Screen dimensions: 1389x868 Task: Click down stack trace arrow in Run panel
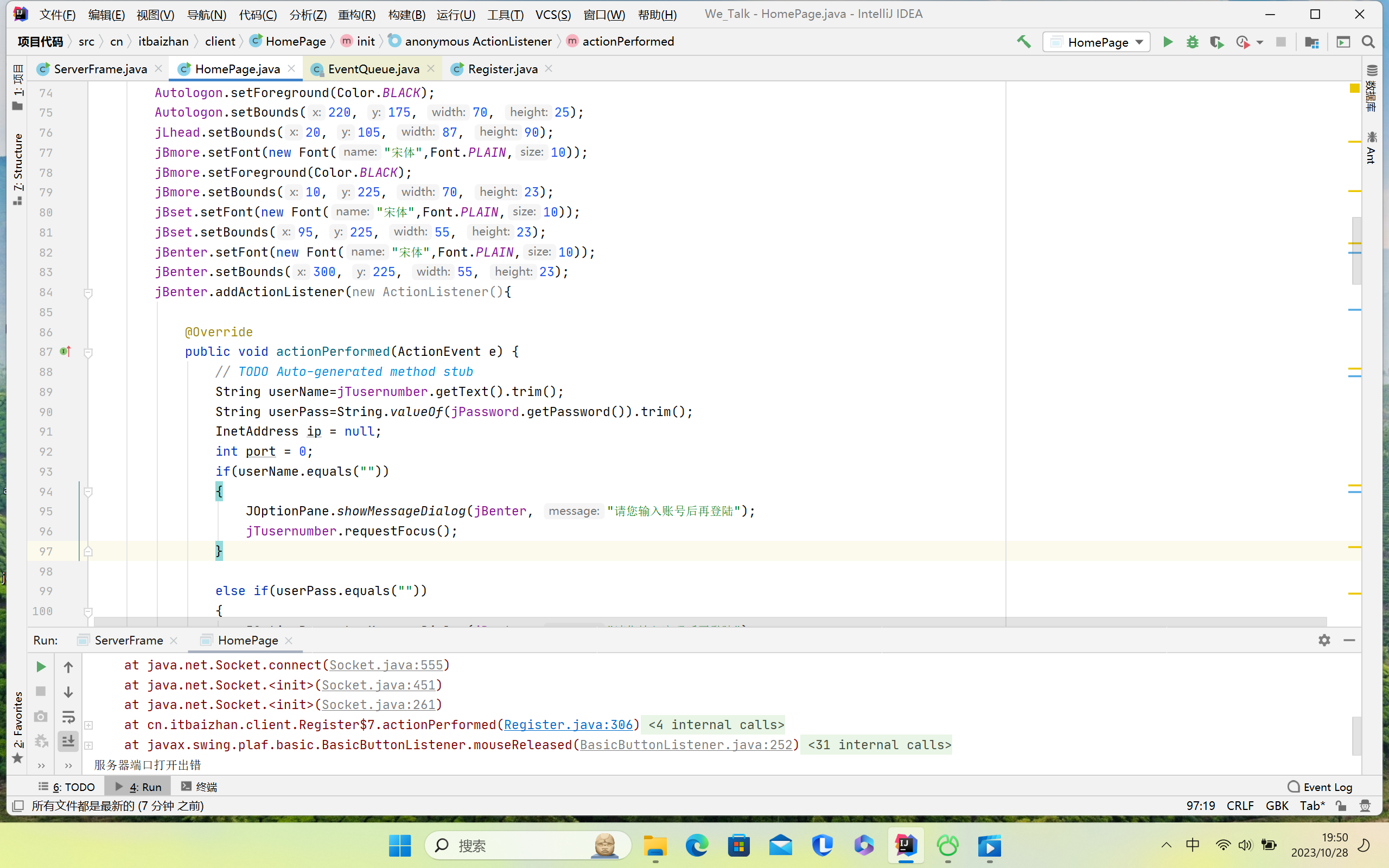pyautogui.click(x=68, y=692)
